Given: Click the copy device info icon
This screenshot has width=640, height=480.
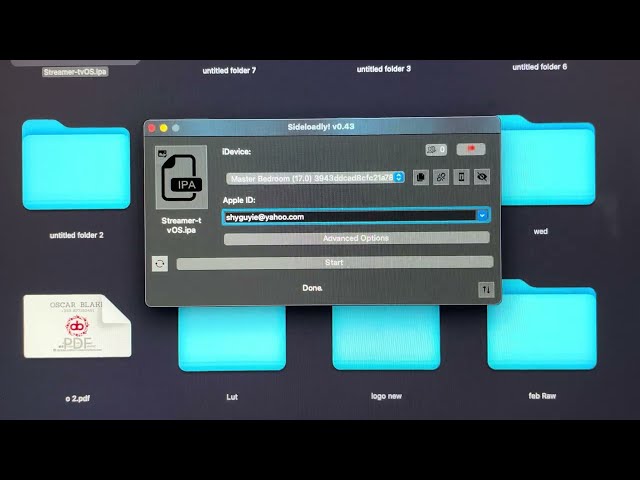Looking at the screenshot, I should point(420,177).
